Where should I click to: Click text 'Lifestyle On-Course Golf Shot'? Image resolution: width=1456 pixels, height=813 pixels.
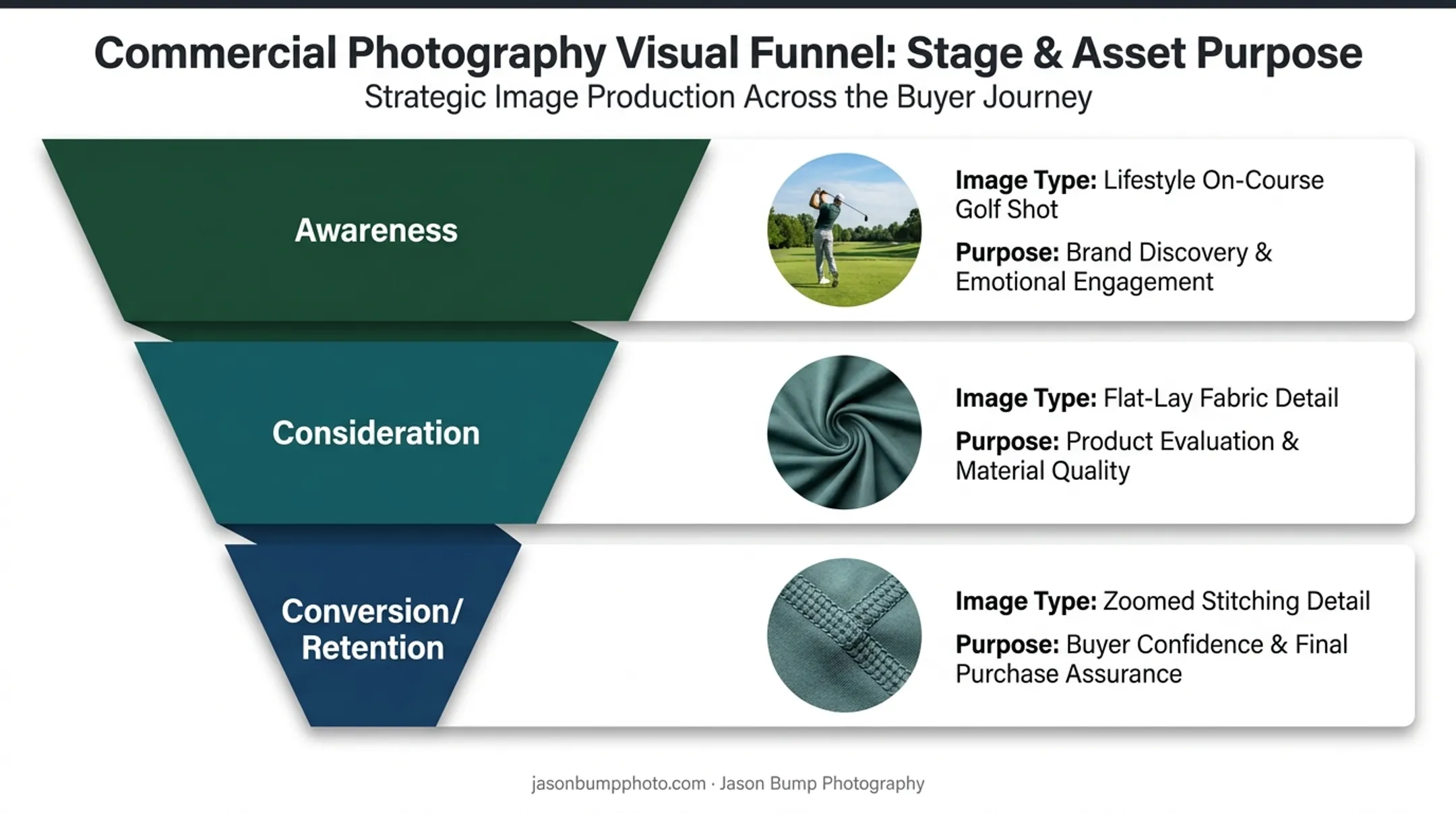point(1139,195)
